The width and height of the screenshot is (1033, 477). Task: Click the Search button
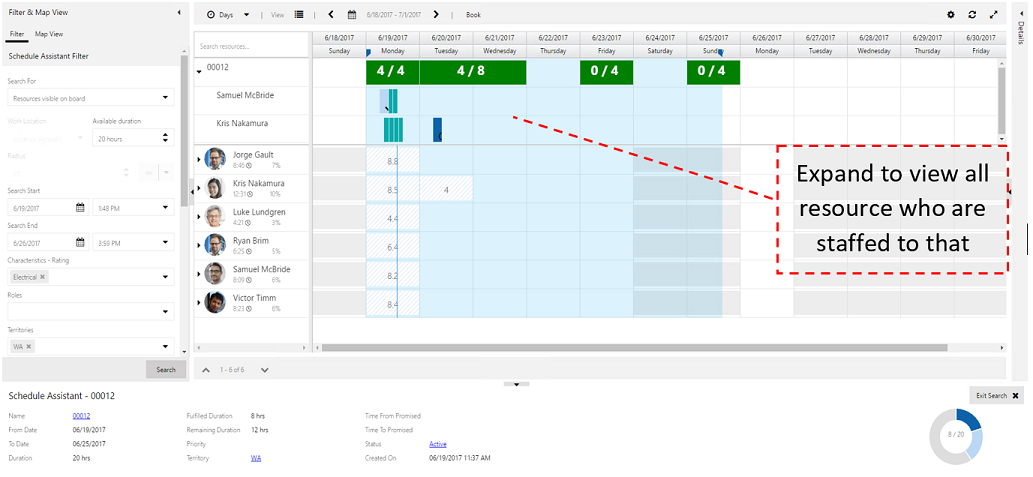pos(166,369)
